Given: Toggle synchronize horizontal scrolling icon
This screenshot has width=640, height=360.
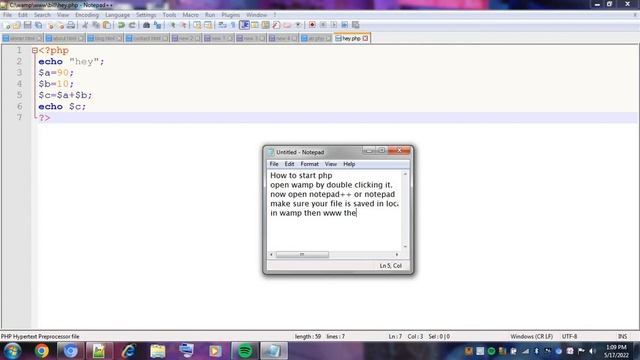Looking at the screenshot, I should [x=208, y=25].
